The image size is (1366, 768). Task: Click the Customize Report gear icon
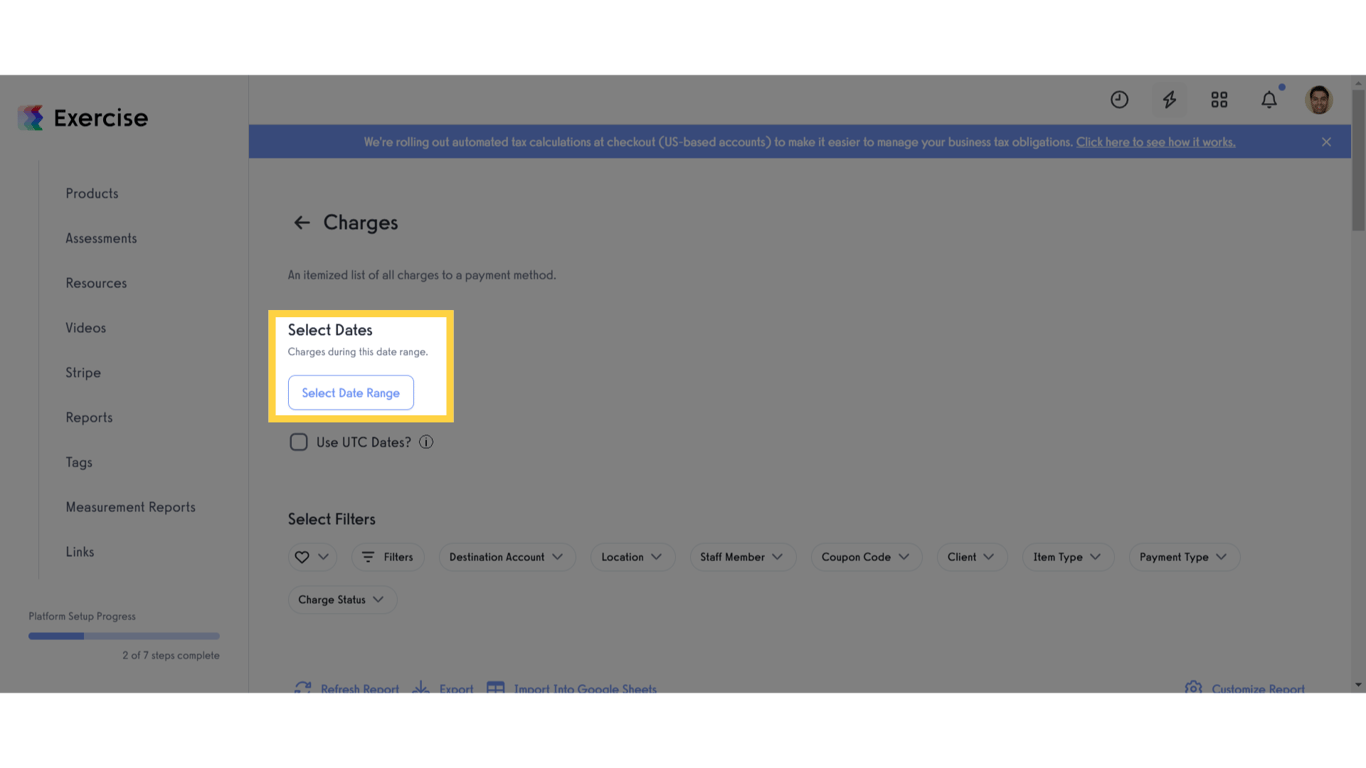pyautogui.click(x=1193, y=689)
